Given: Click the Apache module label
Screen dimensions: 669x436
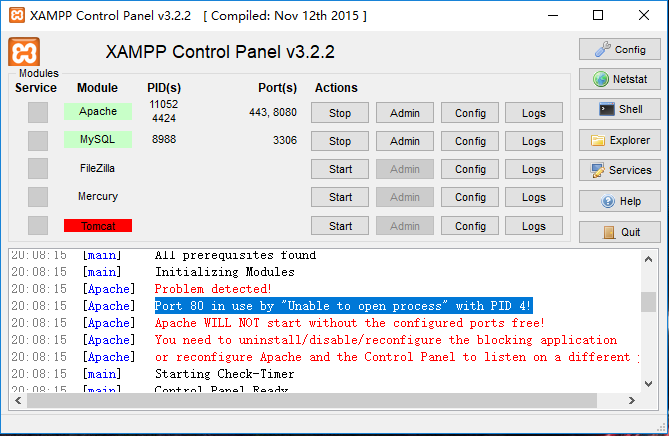Looking at the screenshot, I should coord(98,111).
